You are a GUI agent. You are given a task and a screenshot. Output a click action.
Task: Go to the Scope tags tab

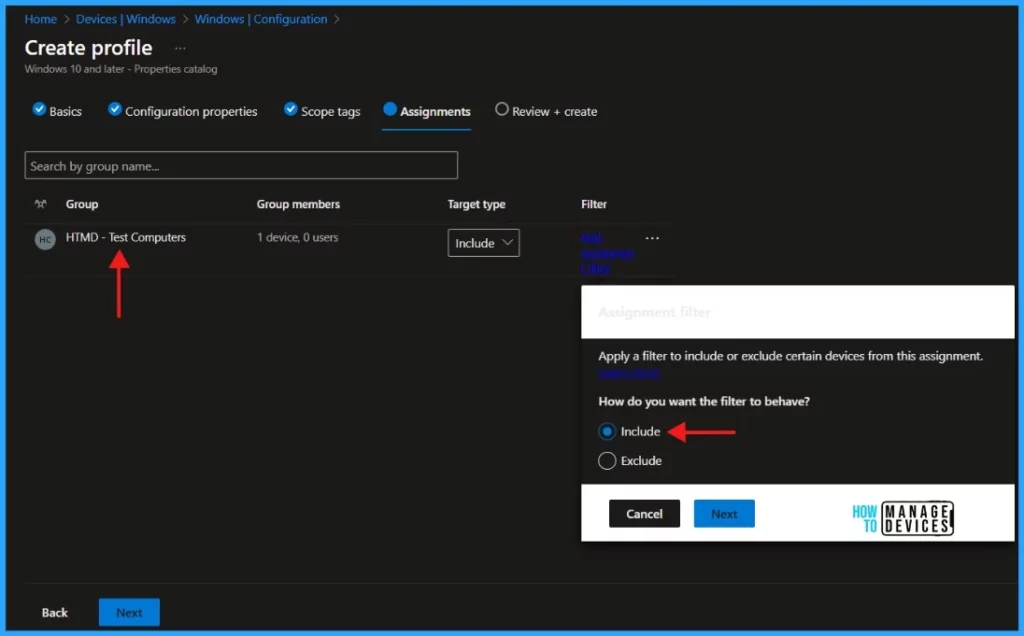click(323, 111)
